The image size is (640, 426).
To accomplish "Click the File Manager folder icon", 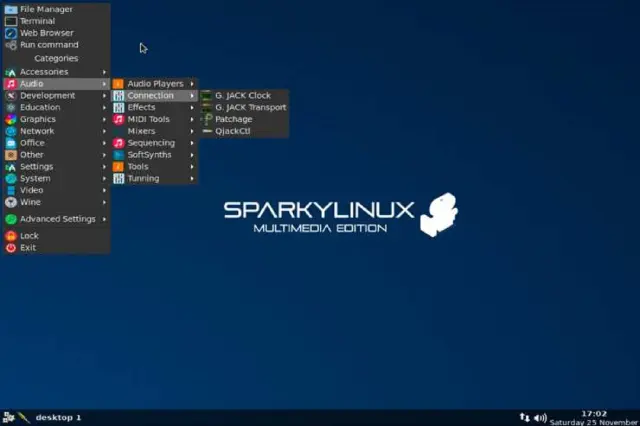I will coord(11,9).
